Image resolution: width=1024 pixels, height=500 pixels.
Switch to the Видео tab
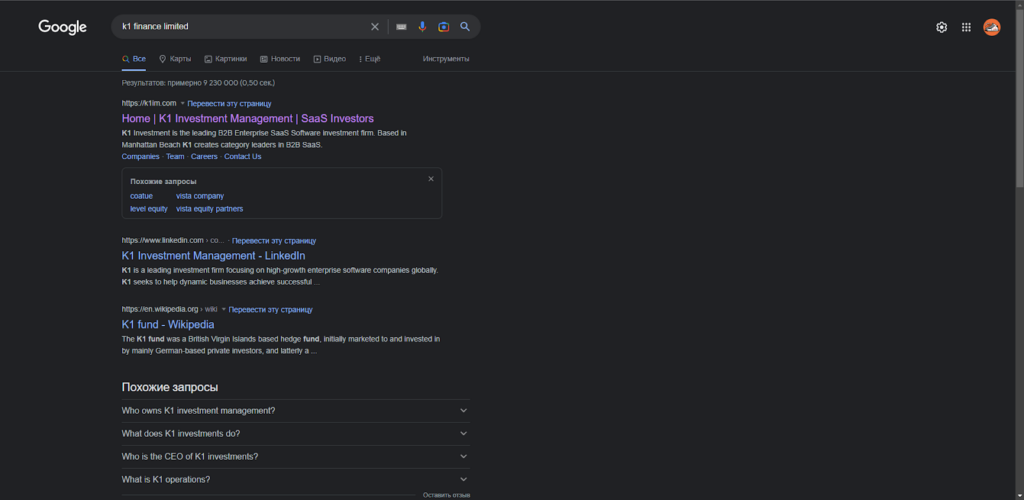[x=330, y=59]
